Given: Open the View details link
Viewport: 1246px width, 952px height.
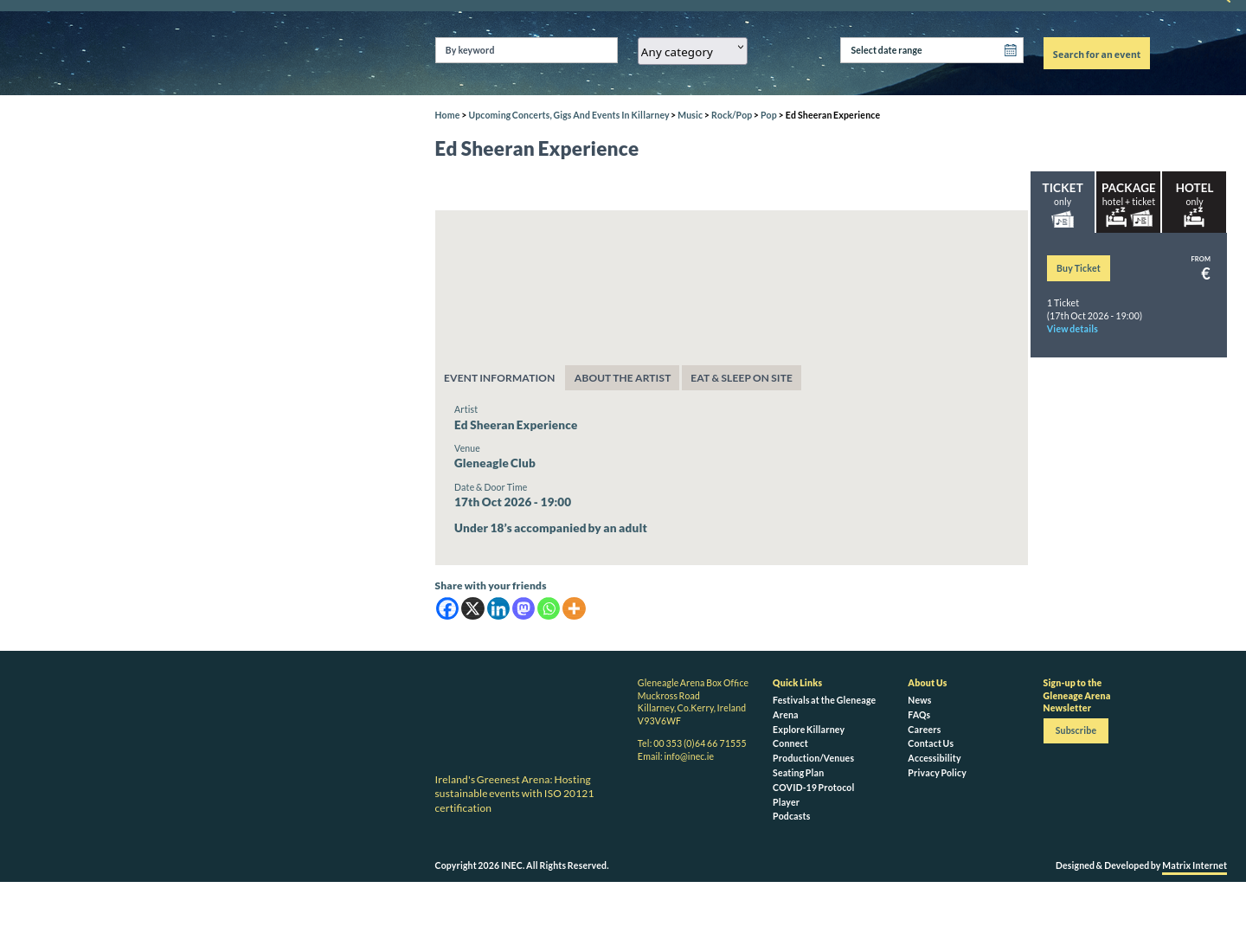Looking at the screenshot, I should pyautogui.click(x=1072, y=329).
